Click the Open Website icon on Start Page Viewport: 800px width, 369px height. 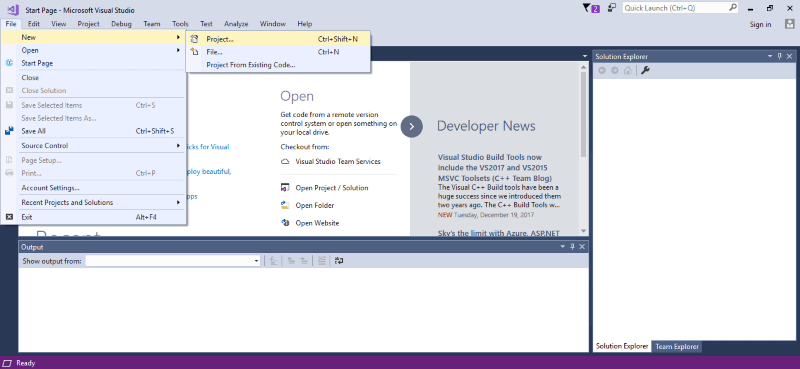pyautogui.click(x=285, y=223)
